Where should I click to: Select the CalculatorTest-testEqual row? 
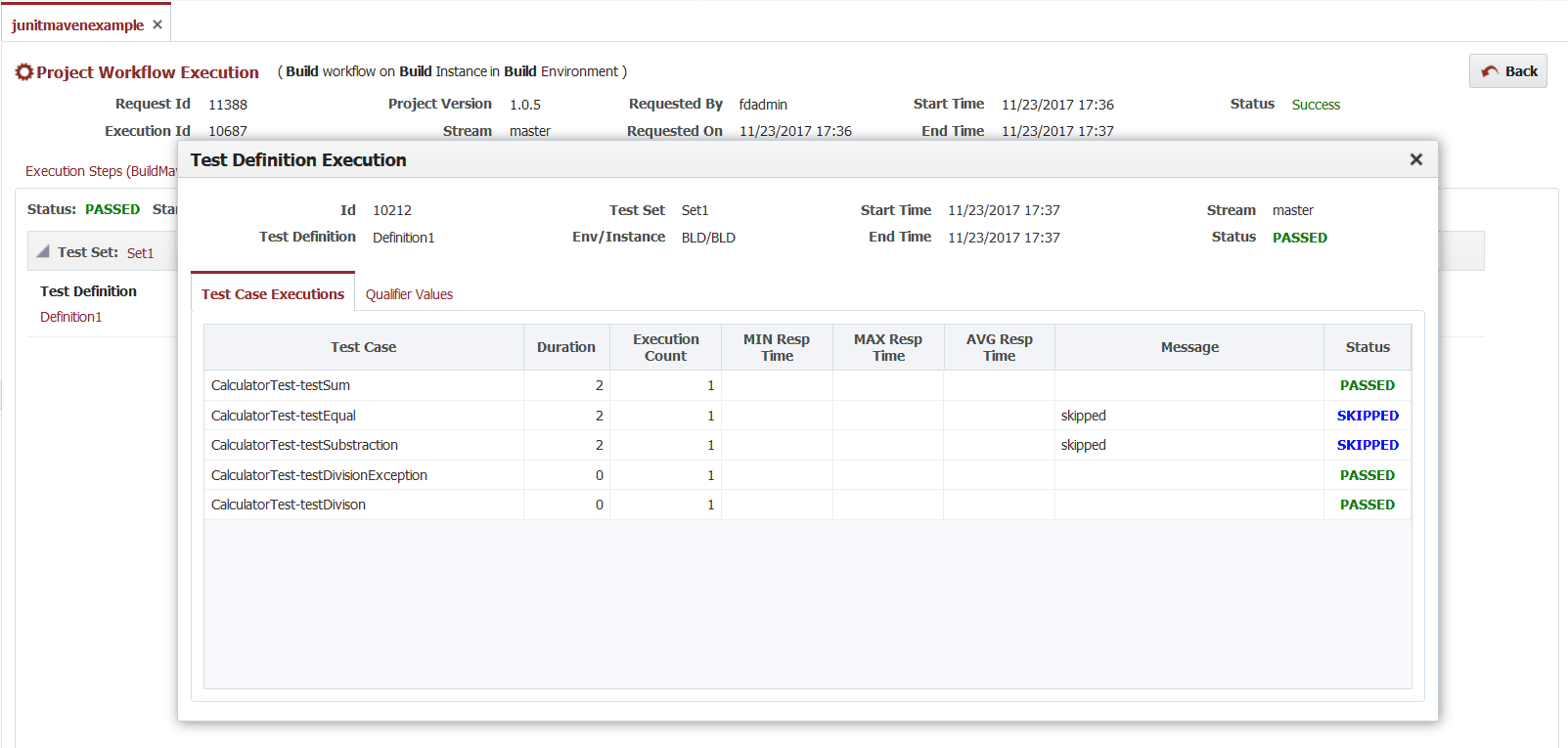coord(807,416)
